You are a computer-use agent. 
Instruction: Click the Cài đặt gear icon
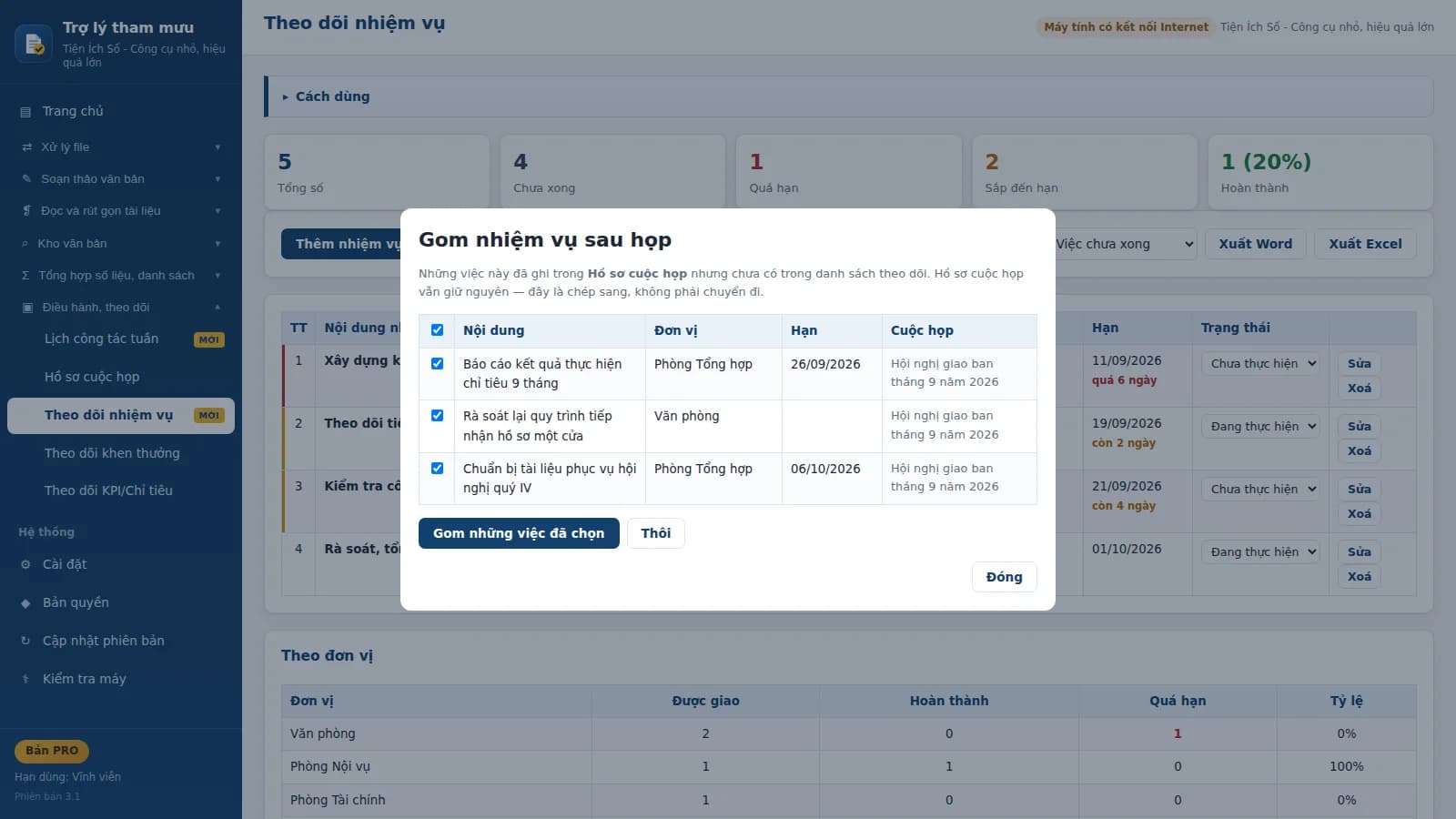25,565
